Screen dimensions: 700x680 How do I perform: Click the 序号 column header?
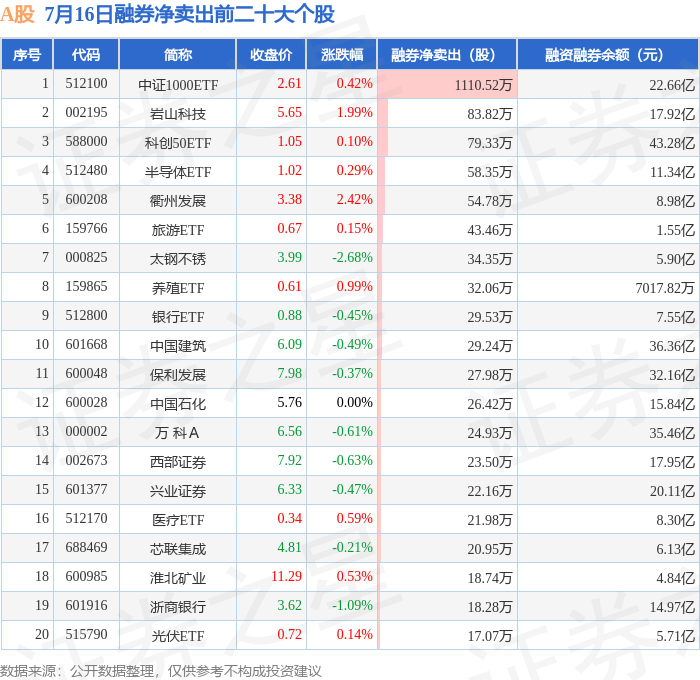coord(27,54)
